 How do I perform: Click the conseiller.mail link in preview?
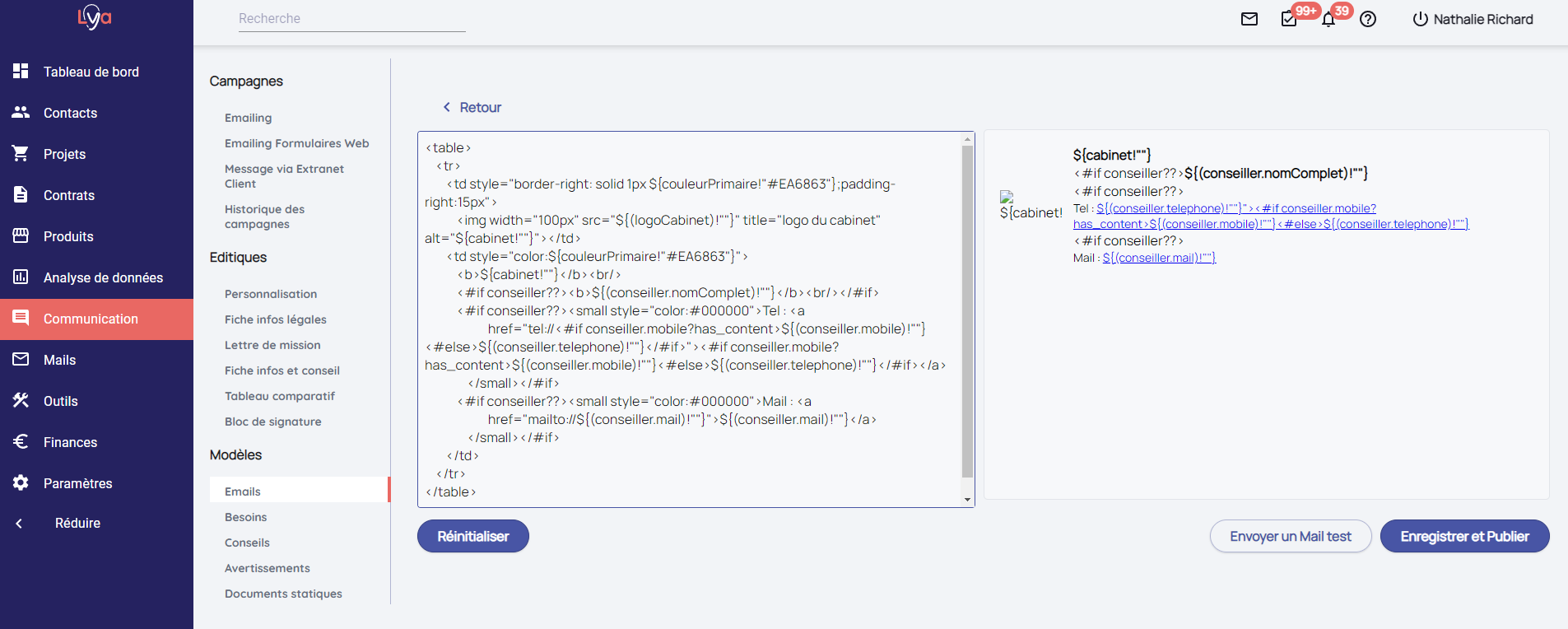point(1158,258)
